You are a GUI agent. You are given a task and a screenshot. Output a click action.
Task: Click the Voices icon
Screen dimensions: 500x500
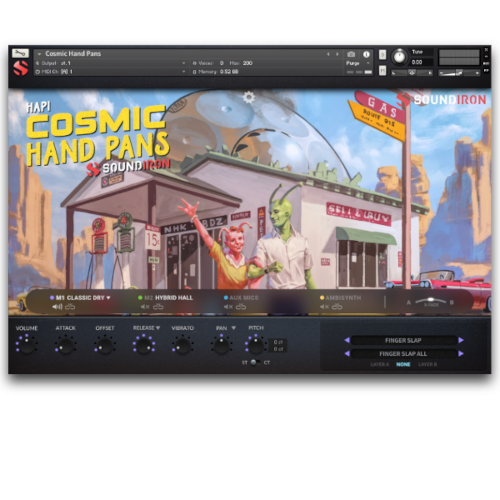pyautogui.click(x=195, y=63)
